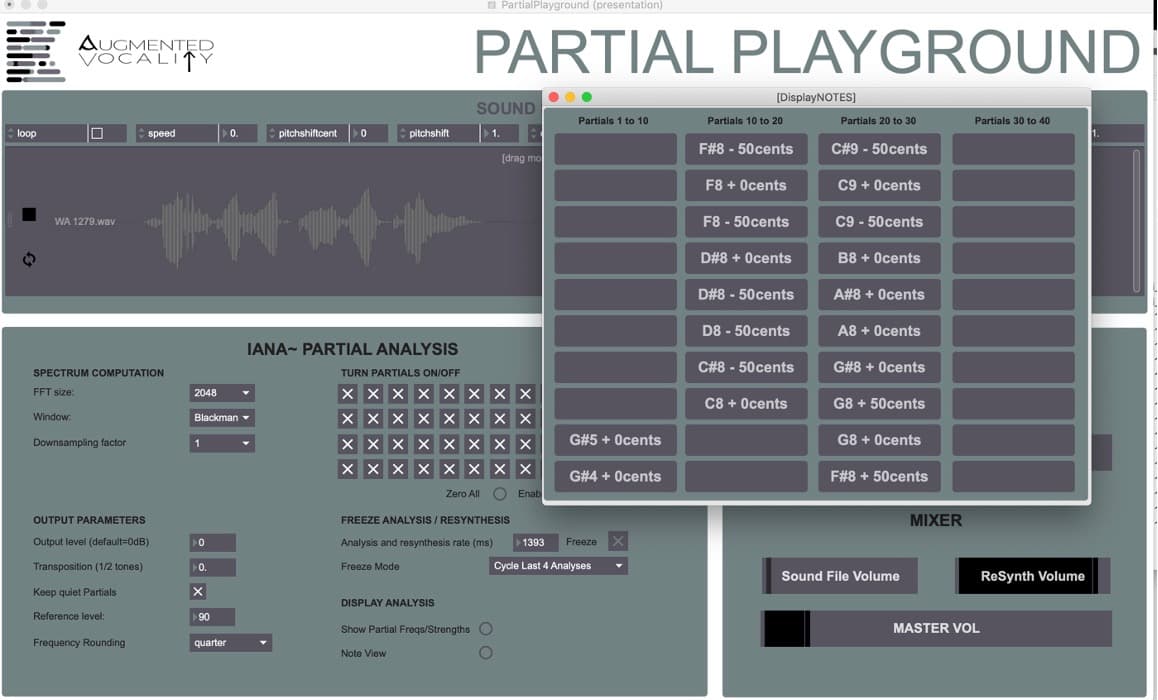The height and width of the screenshot is (700, 1158).
Task: Click the loop parameter label
Action: [27, 134]
